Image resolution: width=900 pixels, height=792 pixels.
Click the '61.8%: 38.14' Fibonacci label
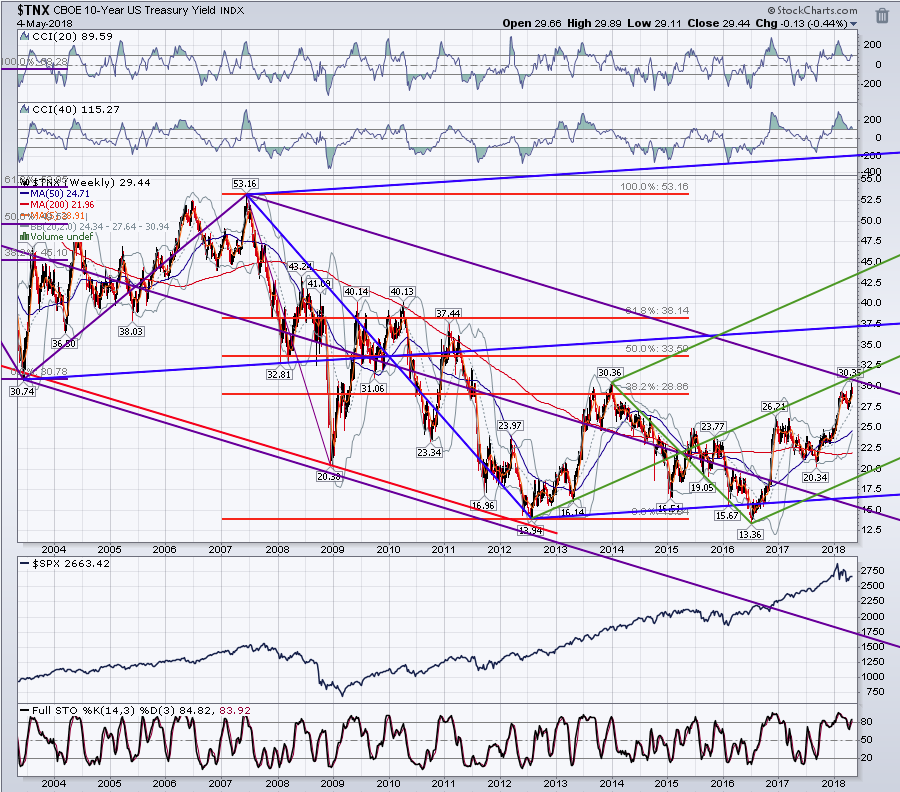[x=657, y=310]
